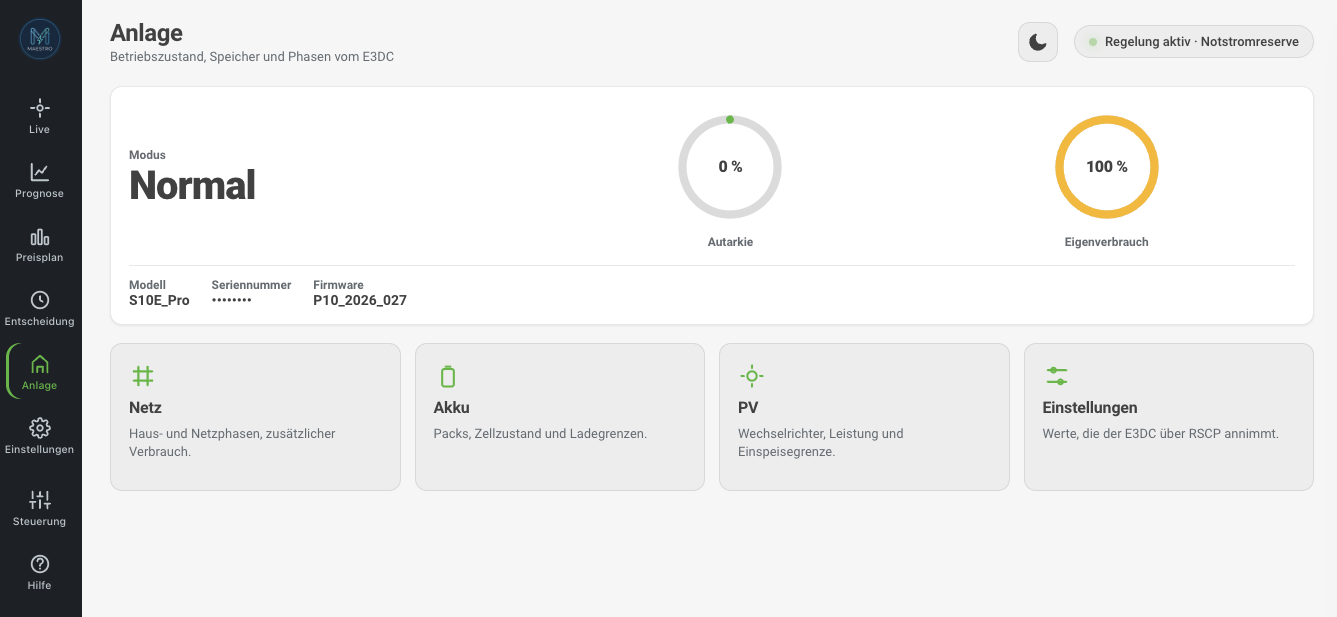Click the 'Modus' label
This screenshot has height=617, width=1337.
(147, 155)
